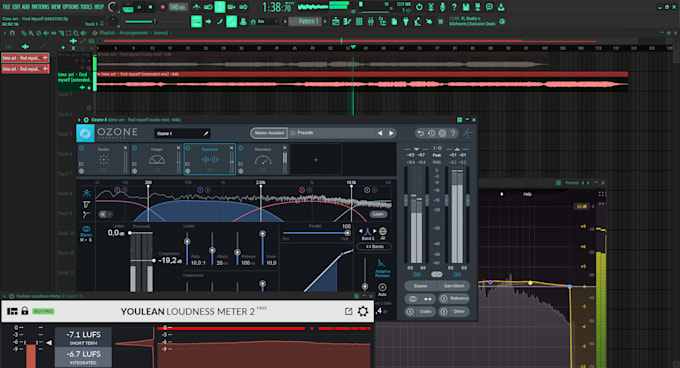Image resolution: width=680 pixels, height=368 pixels.
Task: Select the playlist draw pencil tool
Action: click(x=23, y=33)
